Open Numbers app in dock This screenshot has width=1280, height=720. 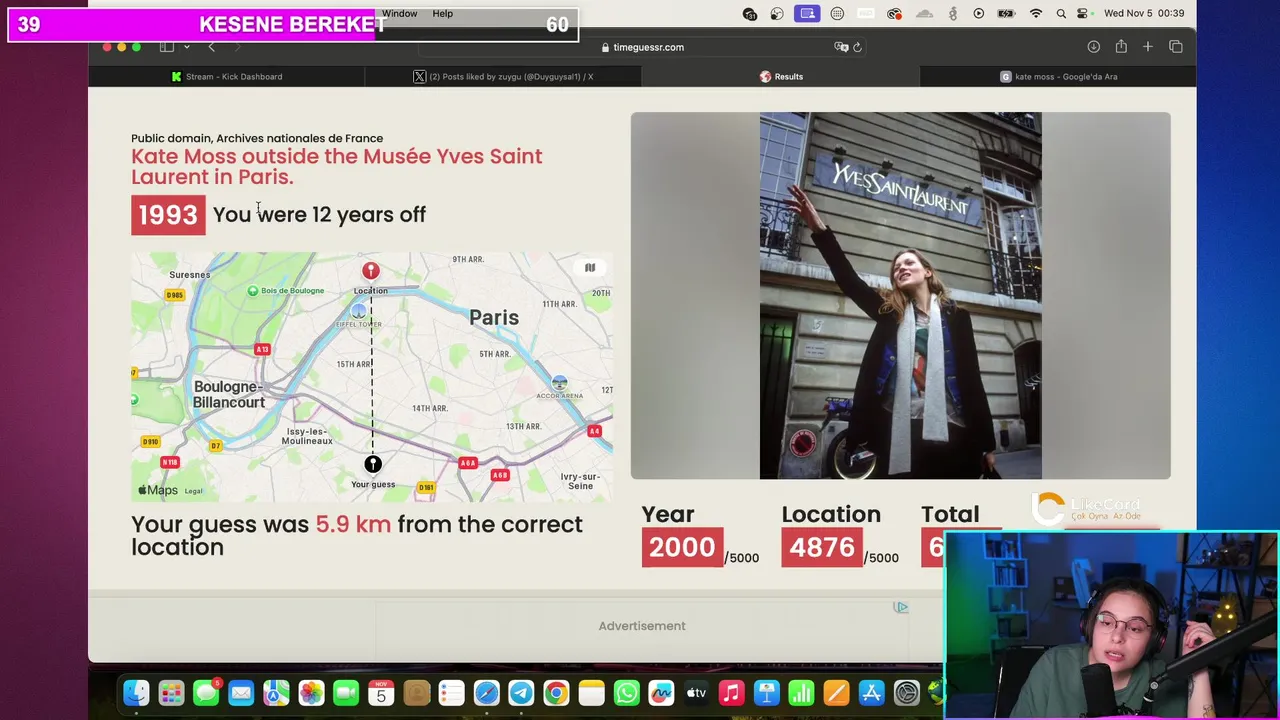point(801,692)
